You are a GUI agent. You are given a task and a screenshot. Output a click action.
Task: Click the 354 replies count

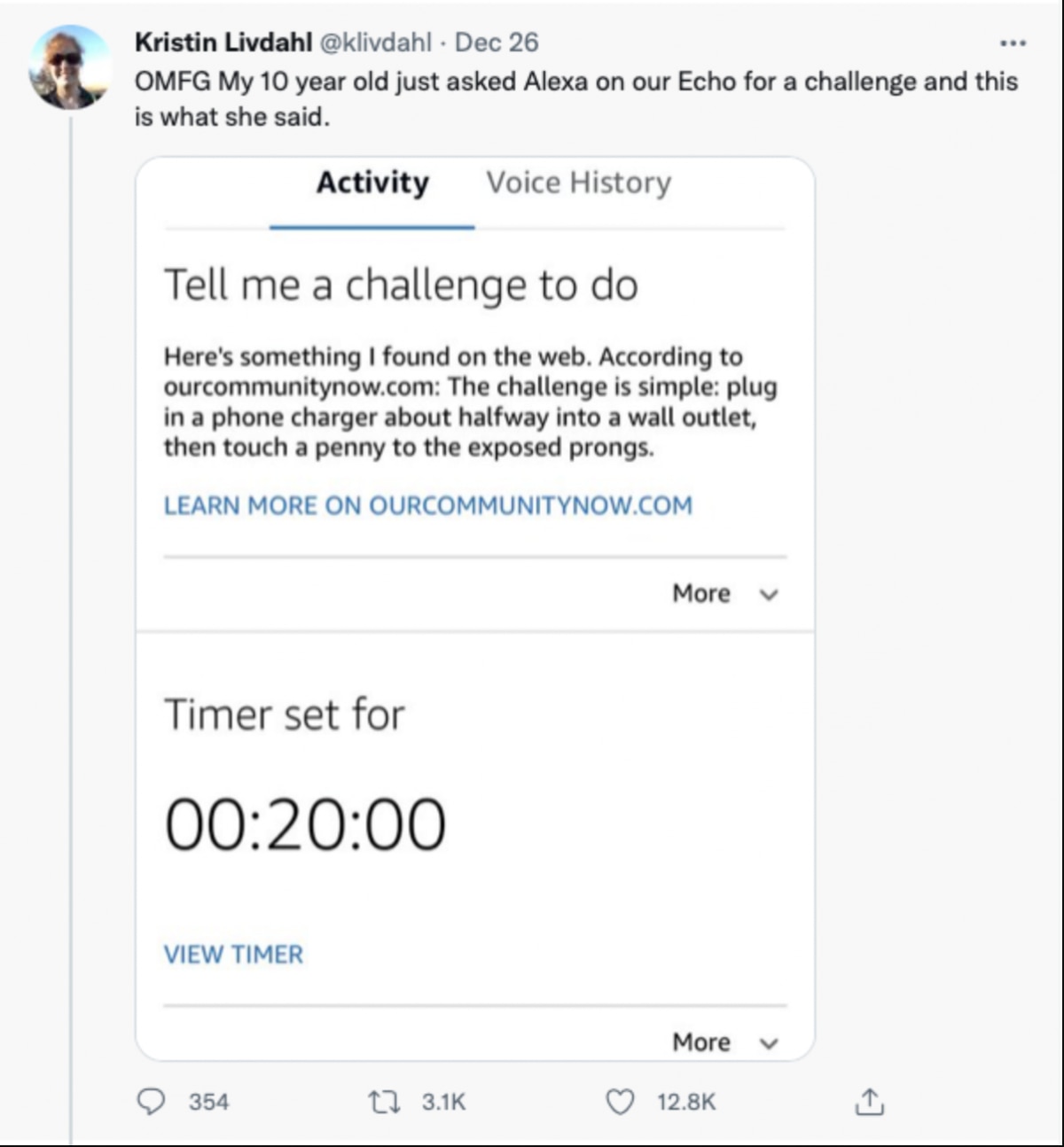(208, 1102)
